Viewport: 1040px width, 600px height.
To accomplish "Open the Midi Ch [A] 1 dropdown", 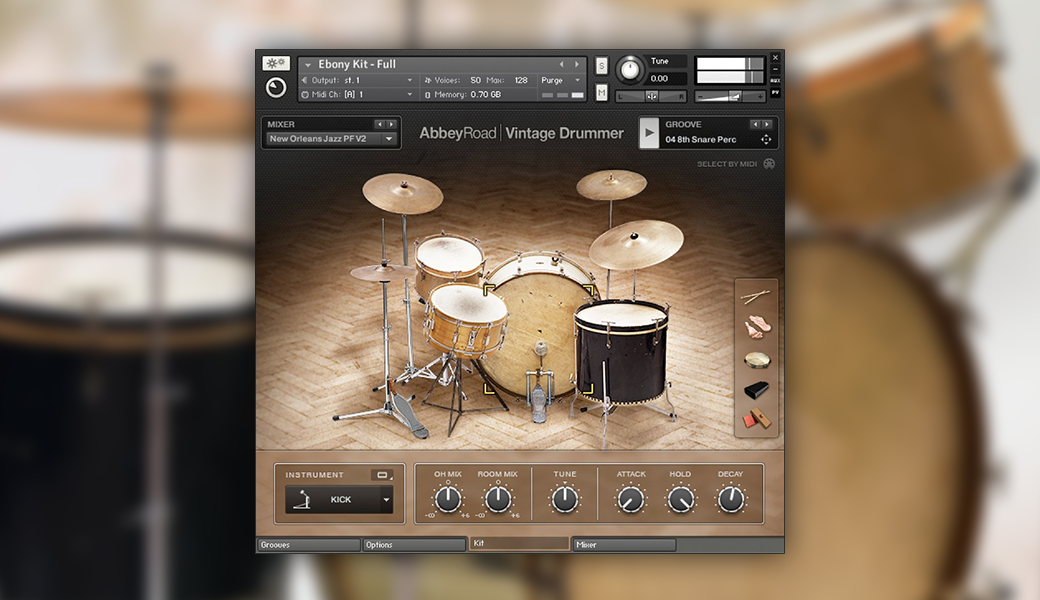I will tap(409, 95).
